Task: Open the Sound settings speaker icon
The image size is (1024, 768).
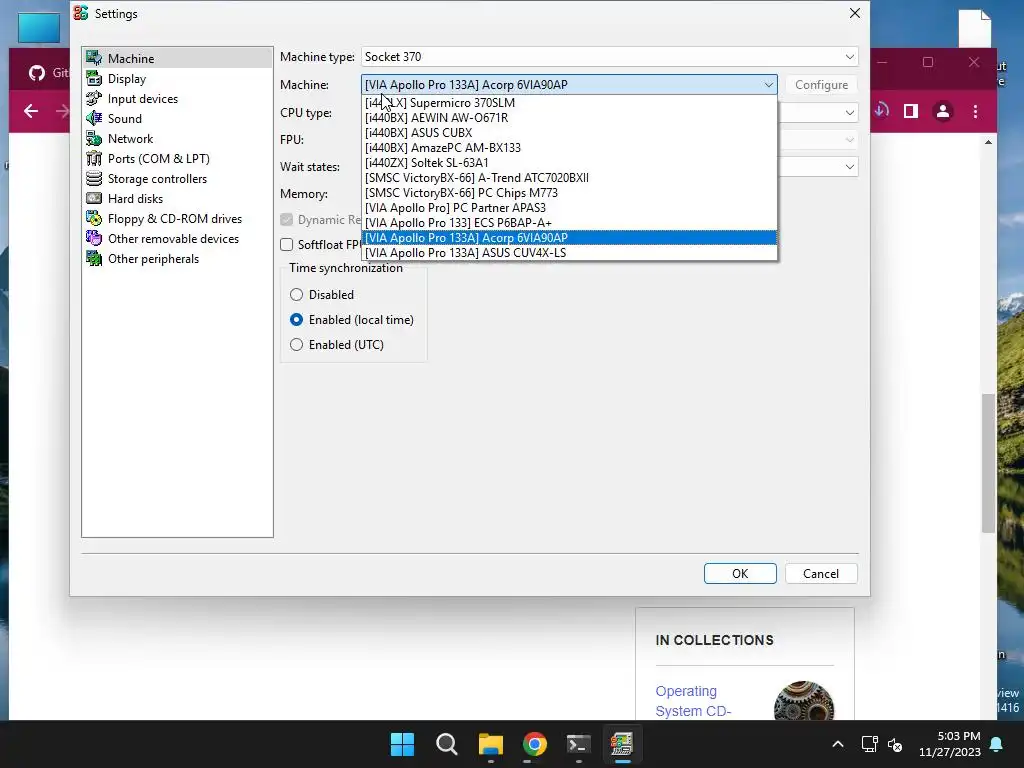Action: pyautogui.click(x=94, y=118)
